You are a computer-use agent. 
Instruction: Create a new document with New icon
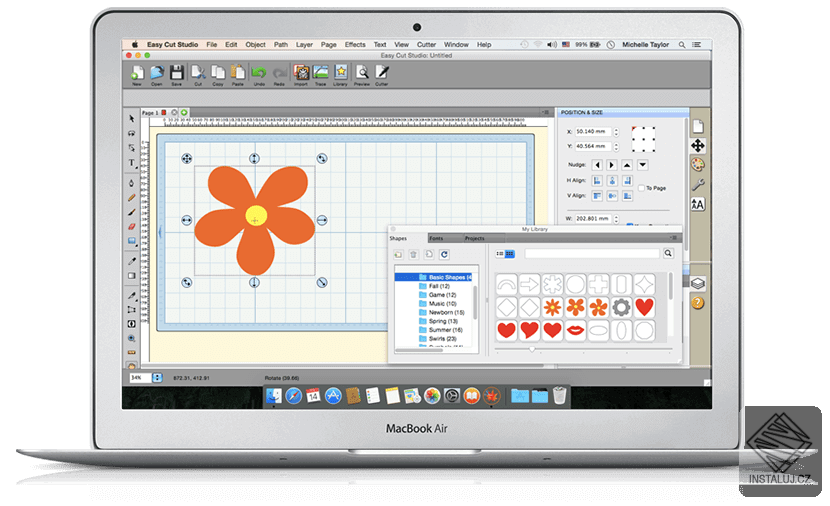pyautogui.click(x=137, y=74)
